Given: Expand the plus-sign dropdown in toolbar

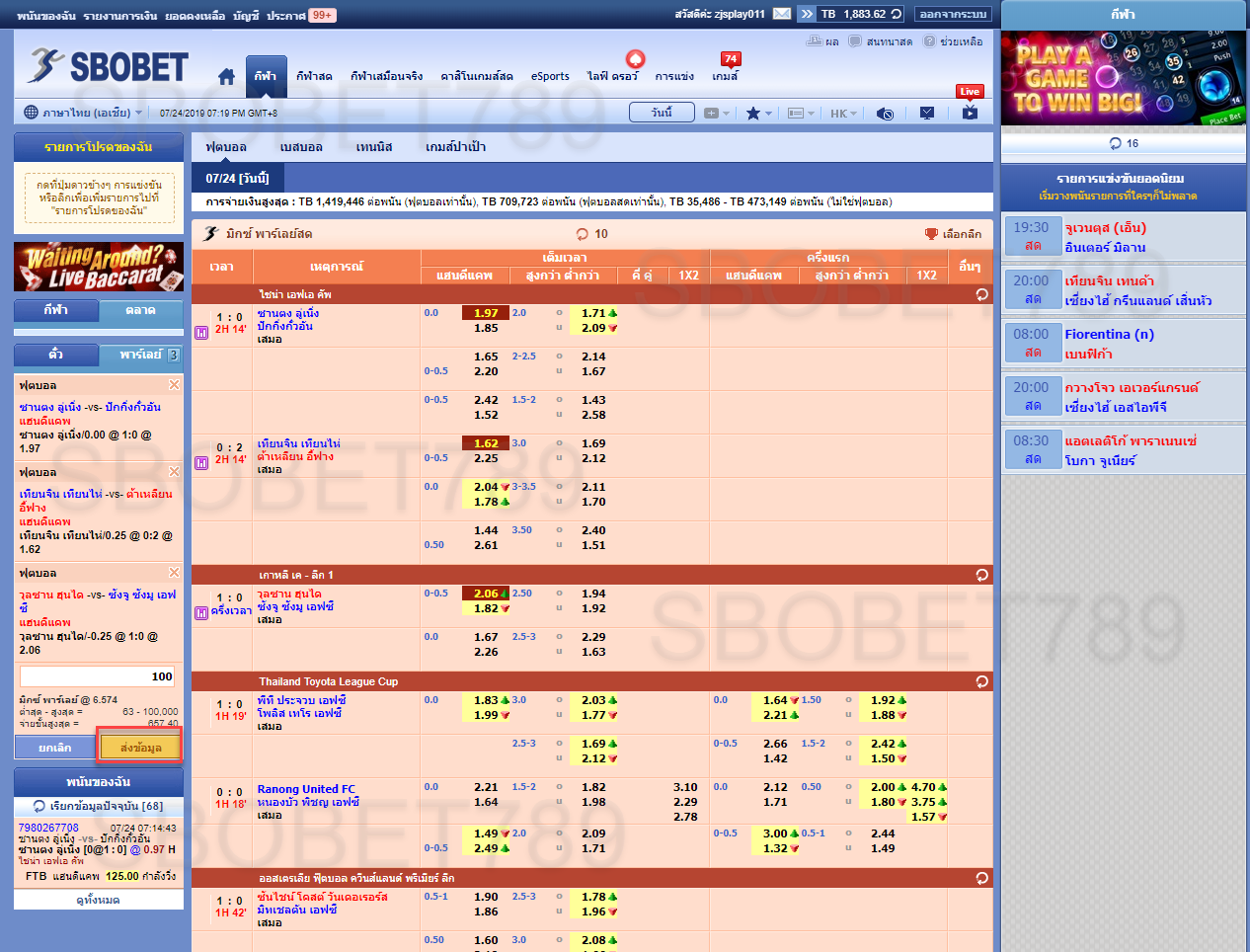Looking at the screenshot, I should tap(716, 114).
